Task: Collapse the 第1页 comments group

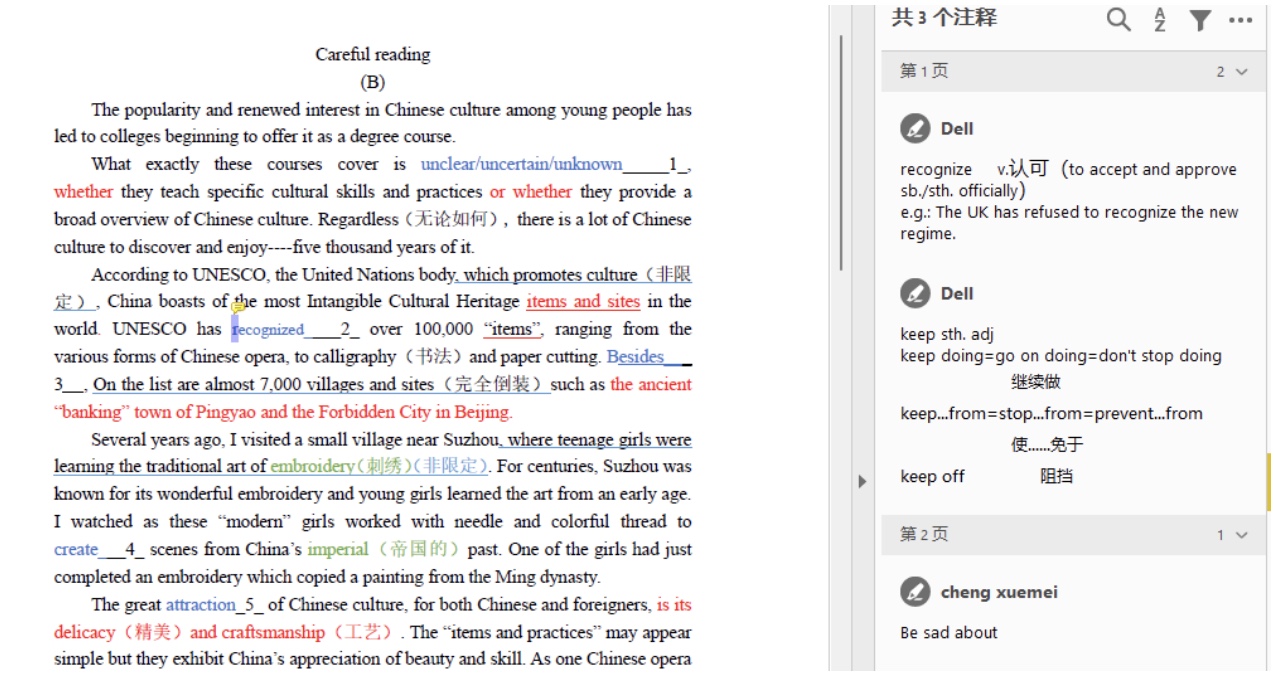Action: click(x=1242, y=71)
